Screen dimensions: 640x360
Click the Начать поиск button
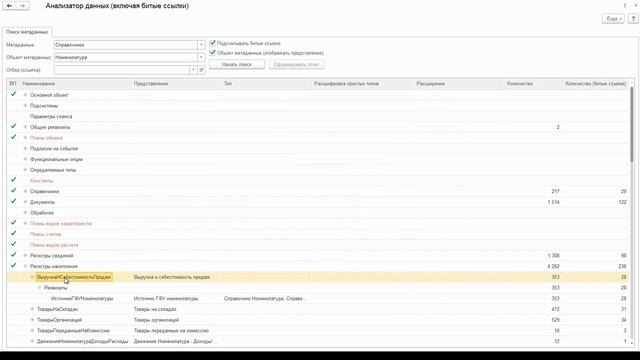[237, 64]
